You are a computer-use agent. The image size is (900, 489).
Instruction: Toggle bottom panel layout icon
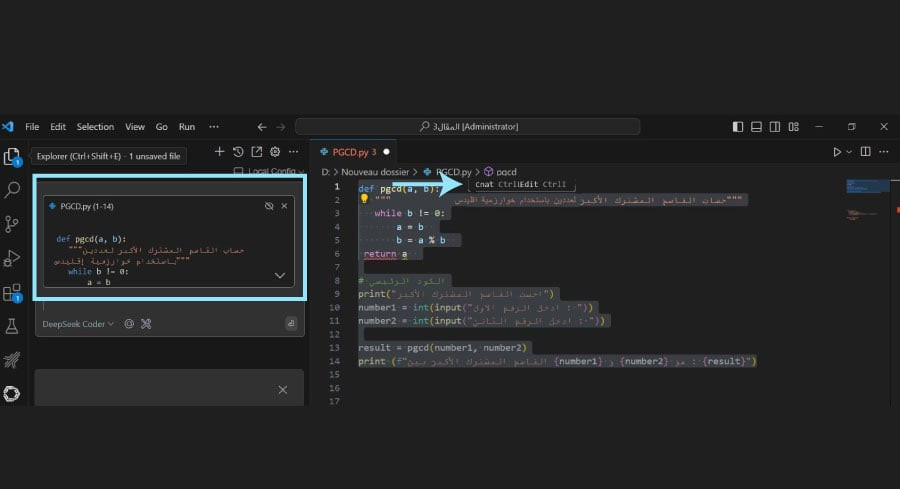click(757, 127)
